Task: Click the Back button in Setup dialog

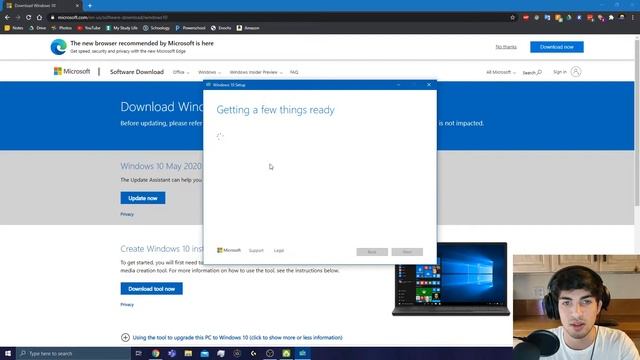Action: click(372, 252)
